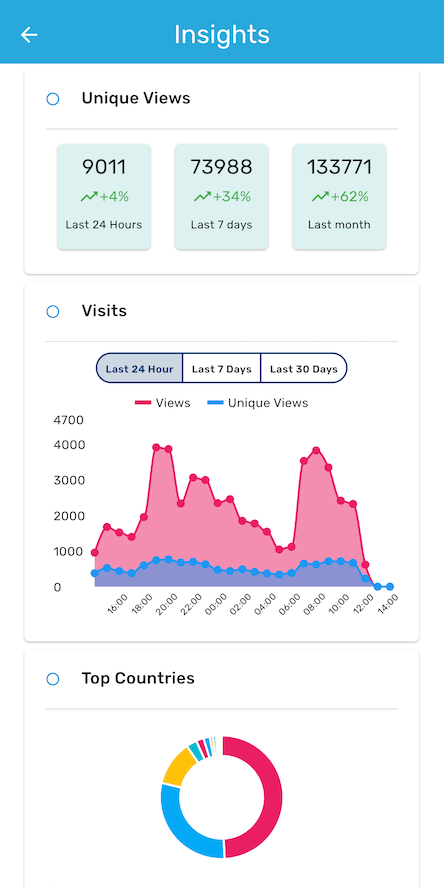Image resolution: width=444 pixels, height=888 pixels.
Task: Click the +34% change value
Action: (x=232, y=197)
